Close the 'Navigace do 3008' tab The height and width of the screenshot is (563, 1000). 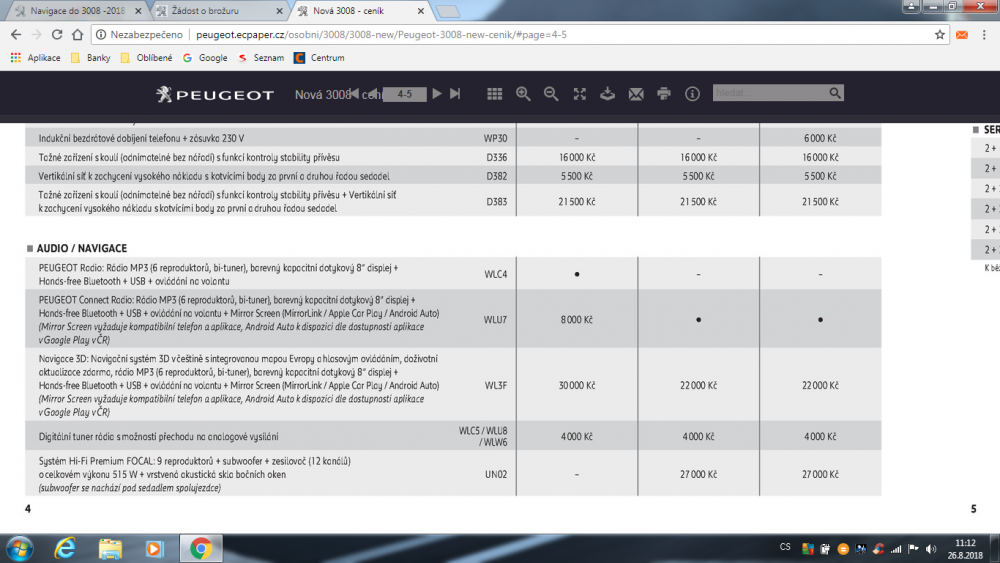click(x=138, y=11)
